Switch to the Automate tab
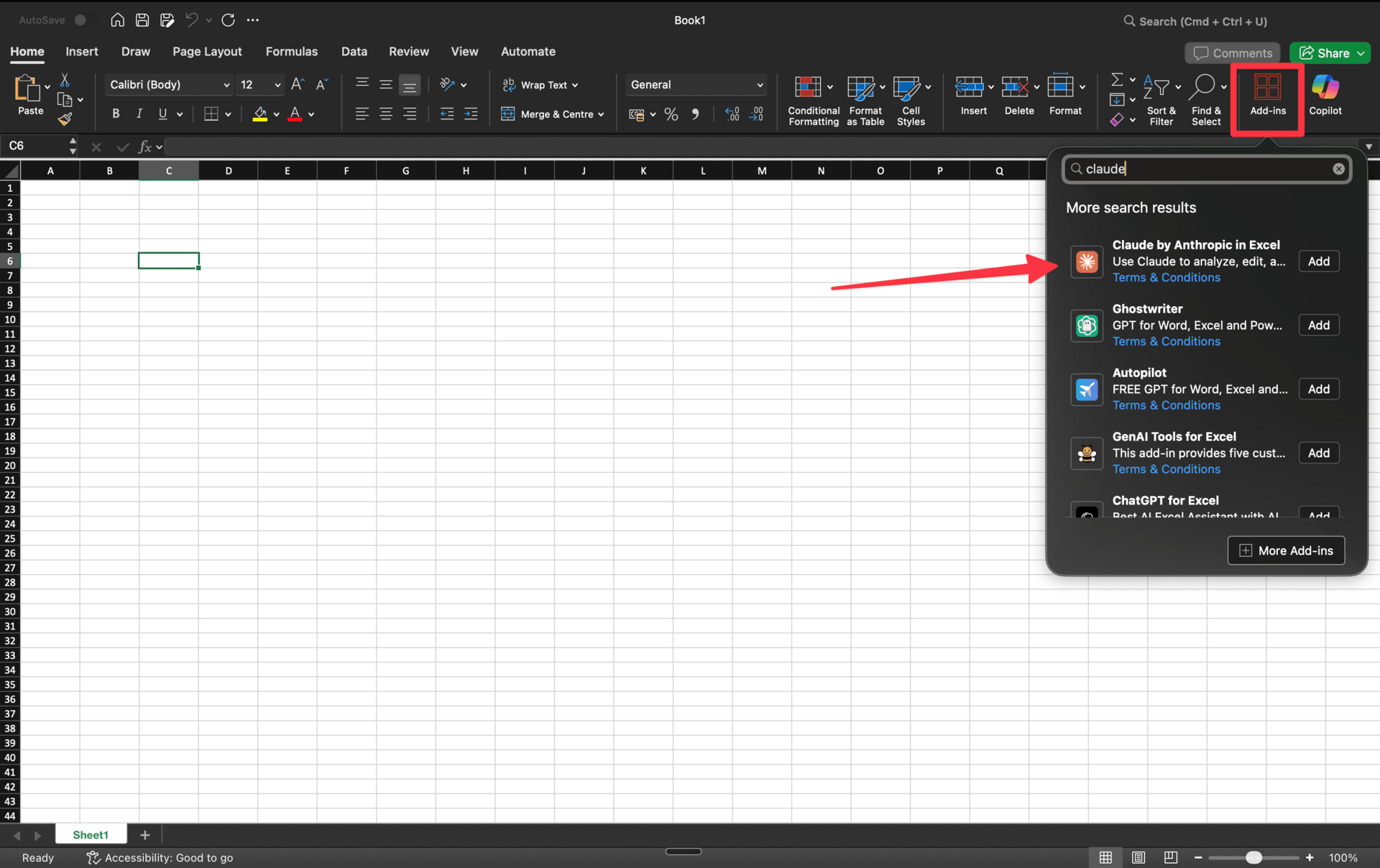This screenshot has height=868, width=1380. (x=528, y=52)
